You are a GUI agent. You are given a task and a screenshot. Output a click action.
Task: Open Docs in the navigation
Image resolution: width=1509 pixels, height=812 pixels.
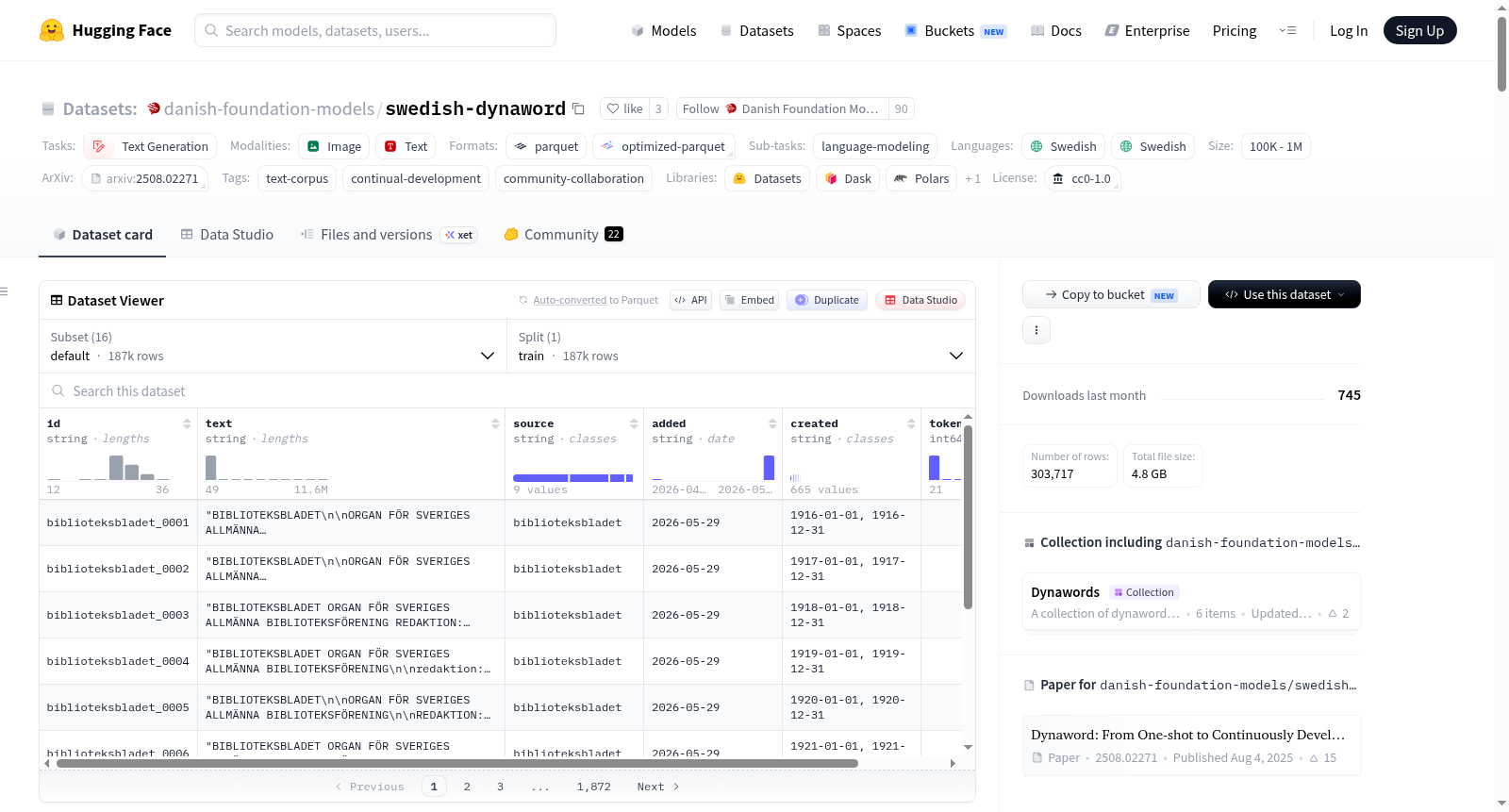1056,30
